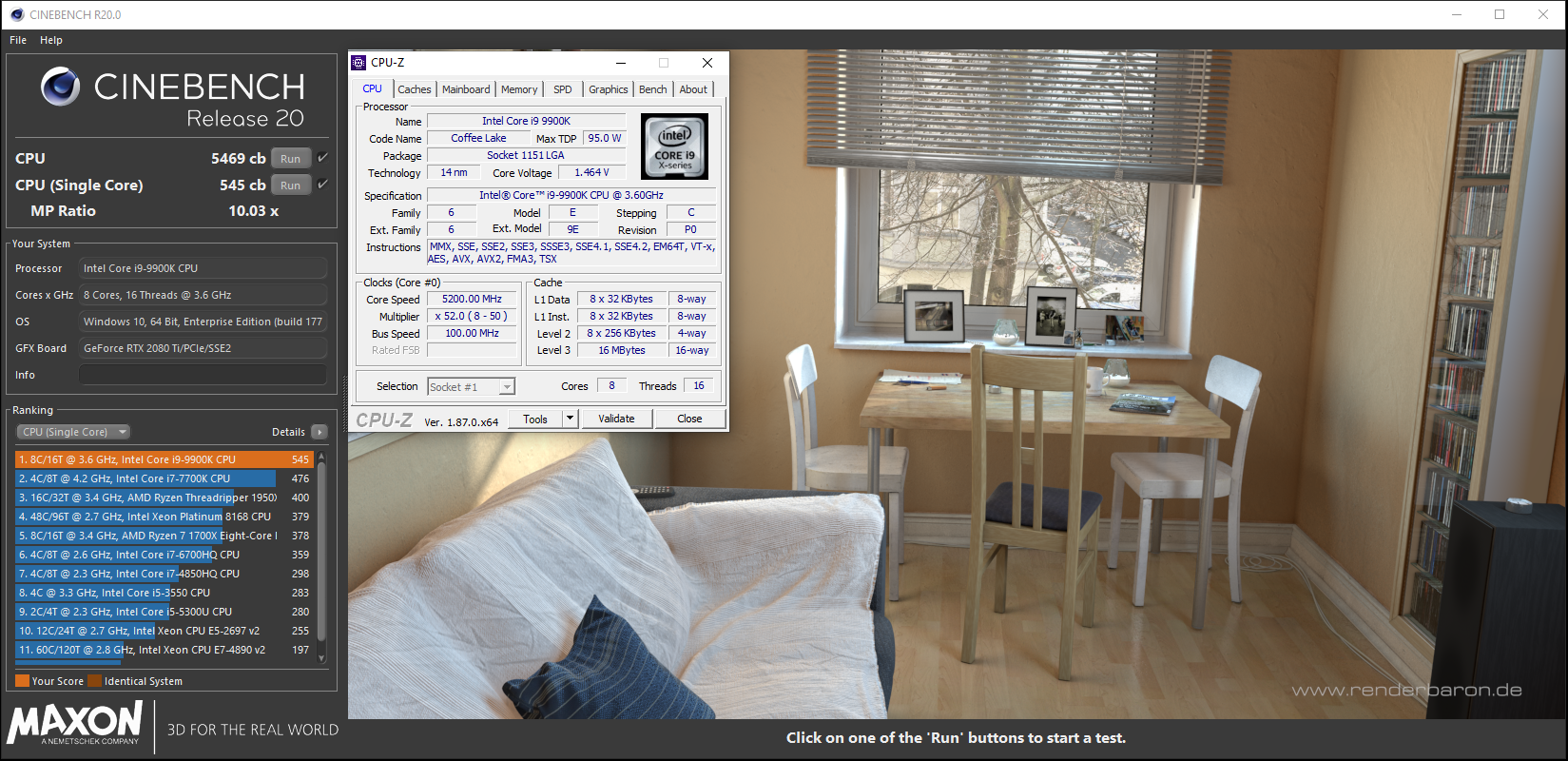Click the Level 3 cache value 16 MBytes

point(621,350)
